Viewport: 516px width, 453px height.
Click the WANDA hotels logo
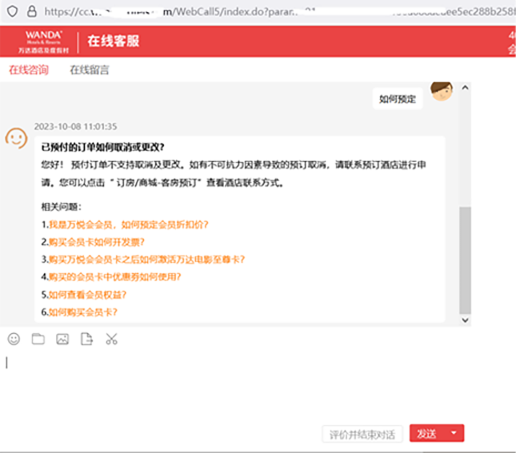pos(43,42)
